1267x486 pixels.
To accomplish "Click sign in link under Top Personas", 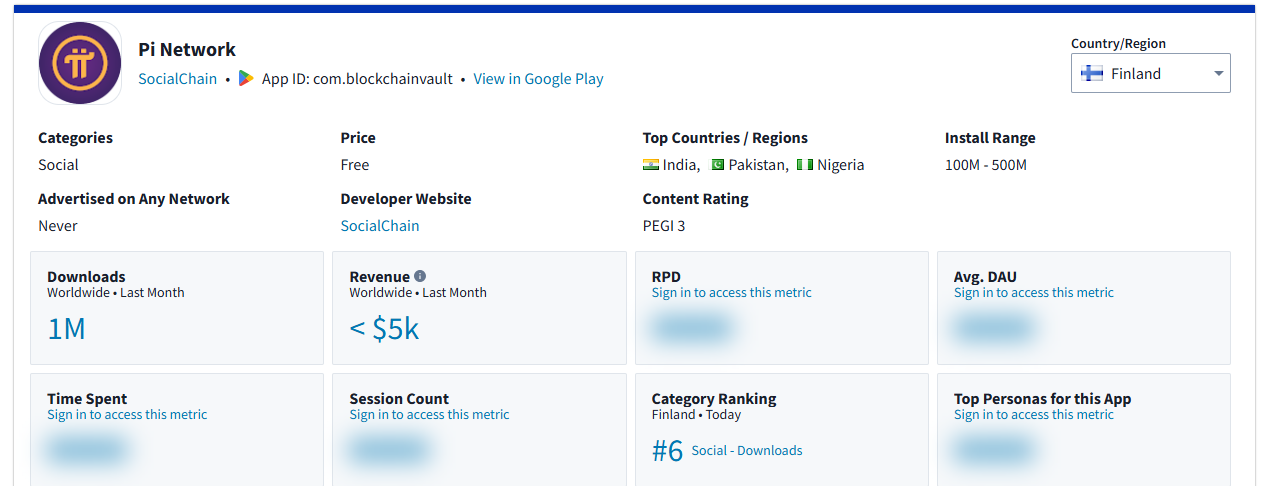I will (x=1033, y=415).
